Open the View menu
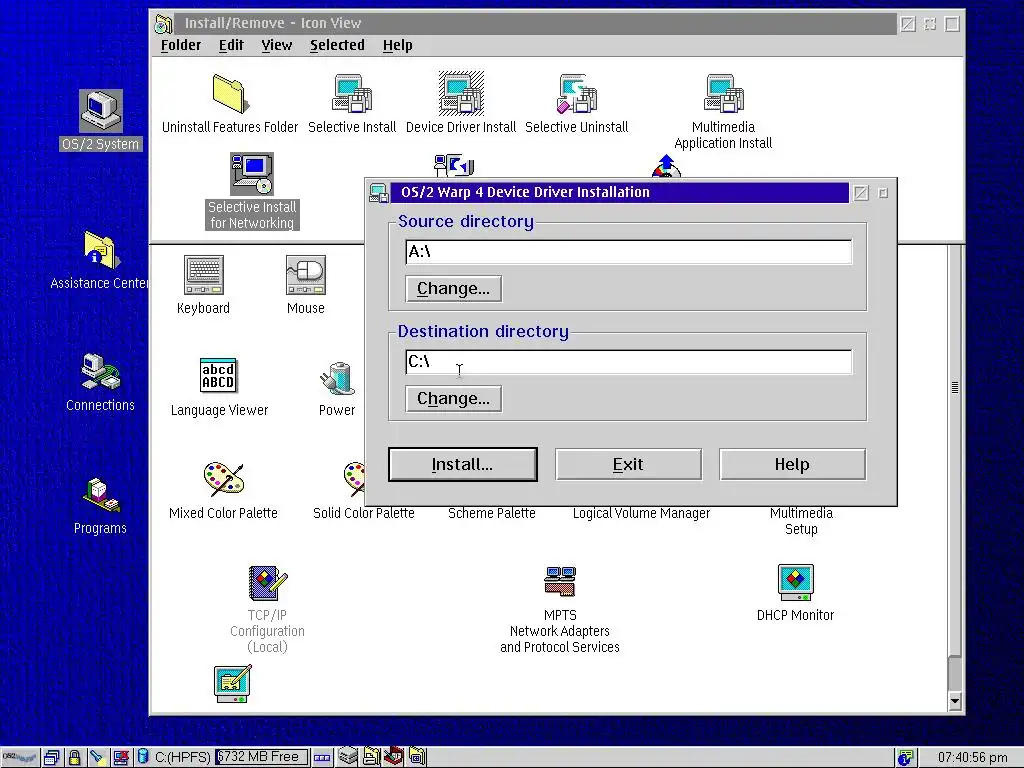The image size is (1024, 768). tap(277, 45)
